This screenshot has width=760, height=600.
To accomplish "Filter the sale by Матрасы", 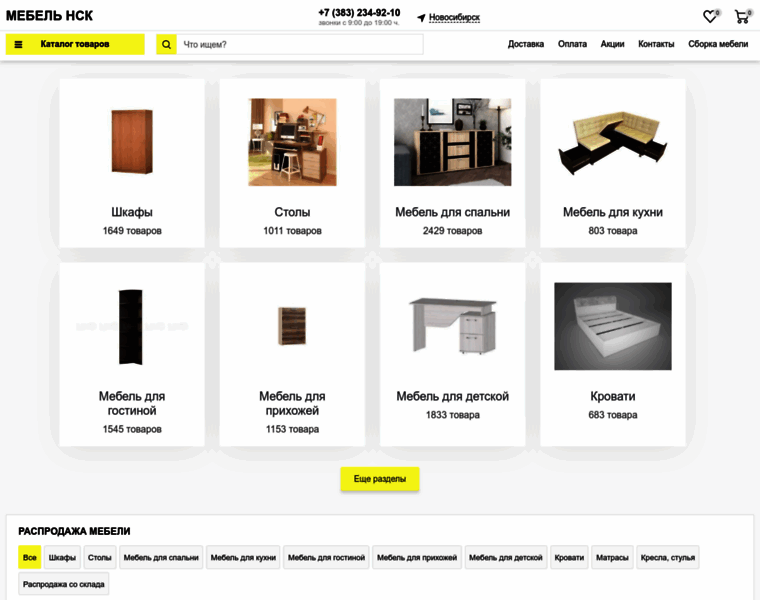I will (612, 557).
